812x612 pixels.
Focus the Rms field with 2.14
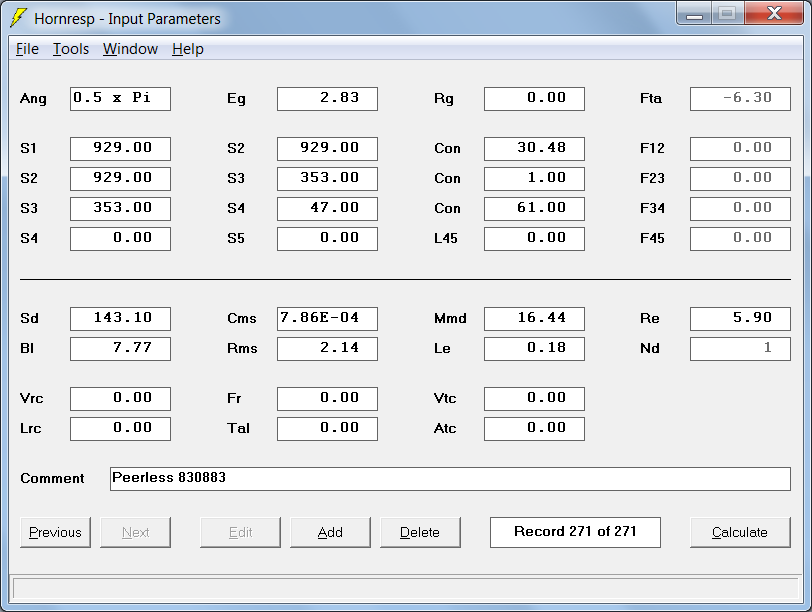coord(327,349)
